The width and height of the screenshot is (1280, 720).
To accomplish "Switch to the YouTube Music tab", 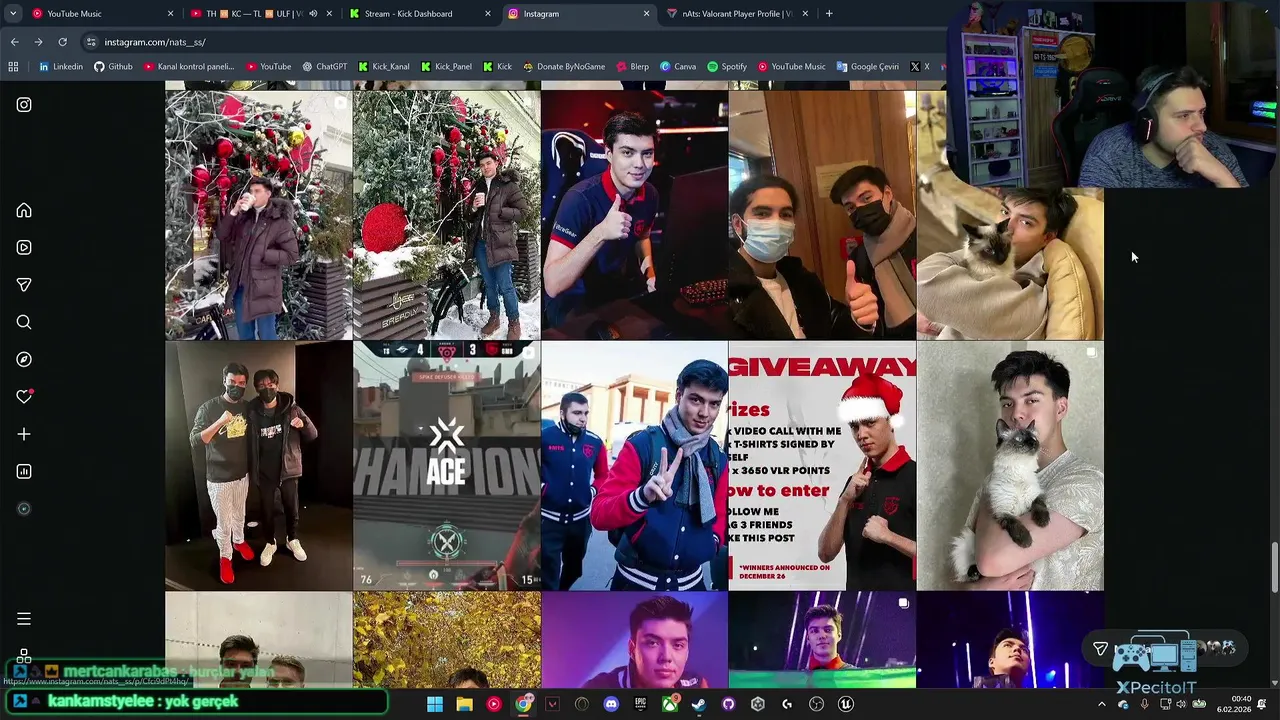I will pyautogui.click(x=100, y=14).
